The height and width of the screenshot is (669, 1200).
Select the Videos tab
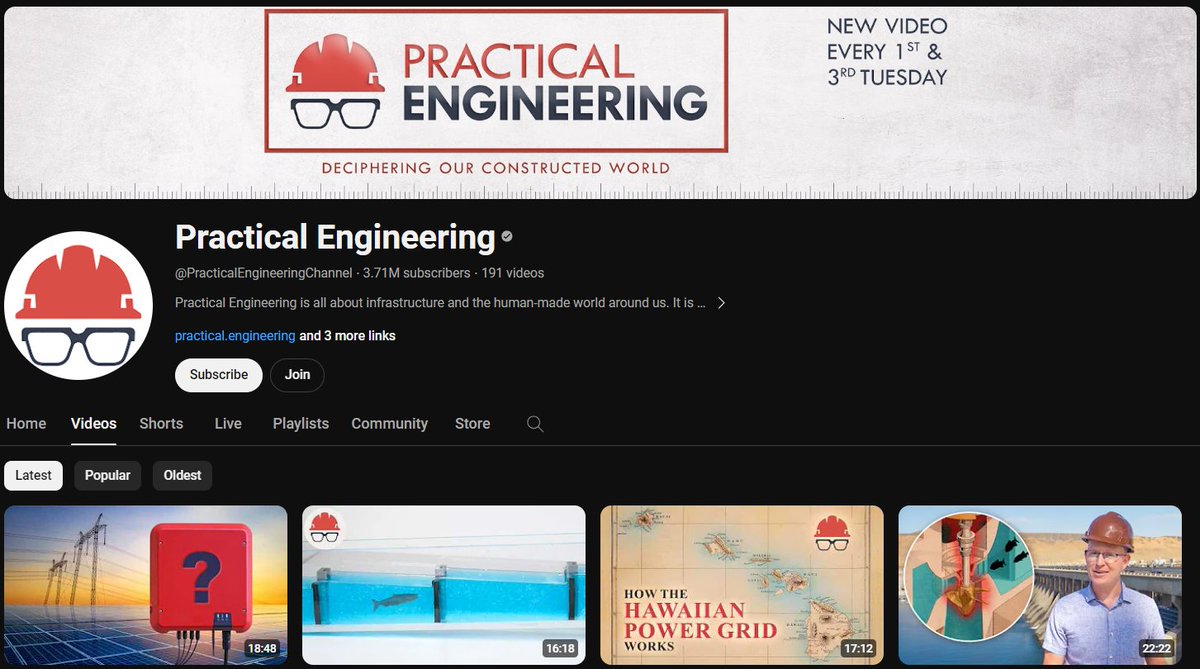pyautogui.click(x=94, y=424)
